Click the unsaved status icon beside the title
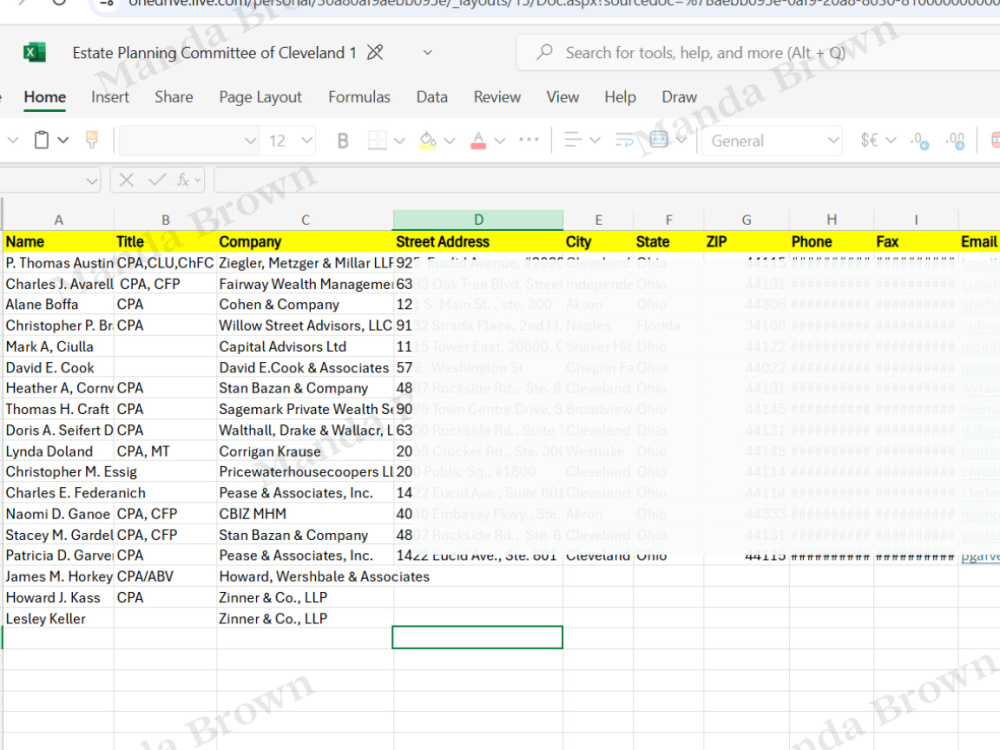 pos(375,52)
